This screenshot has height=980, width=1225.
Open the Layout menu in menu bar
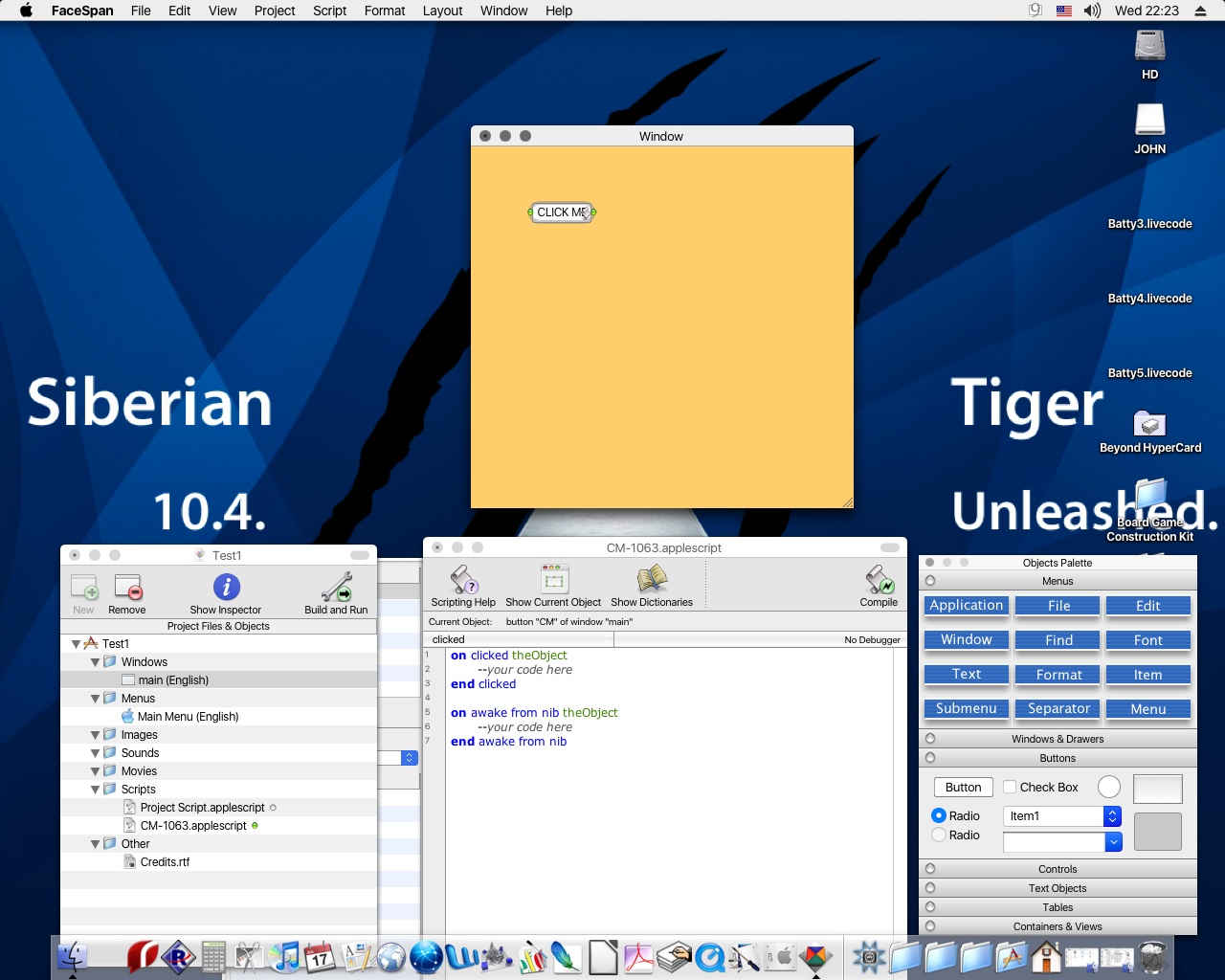click(442, 11)
